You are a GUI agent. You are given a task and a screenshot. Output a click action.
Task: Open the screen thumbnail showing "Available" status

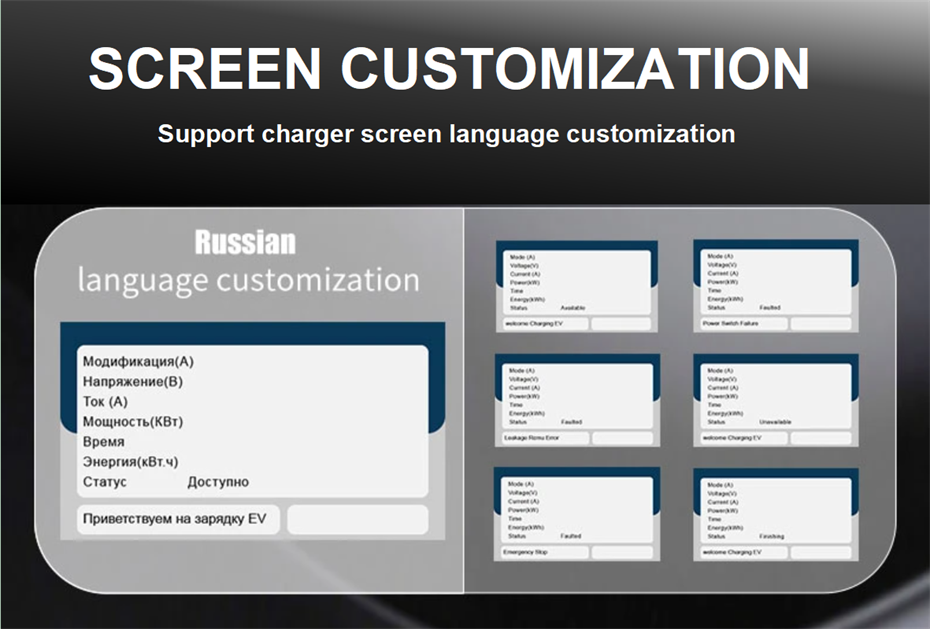[x=577, y=286]
